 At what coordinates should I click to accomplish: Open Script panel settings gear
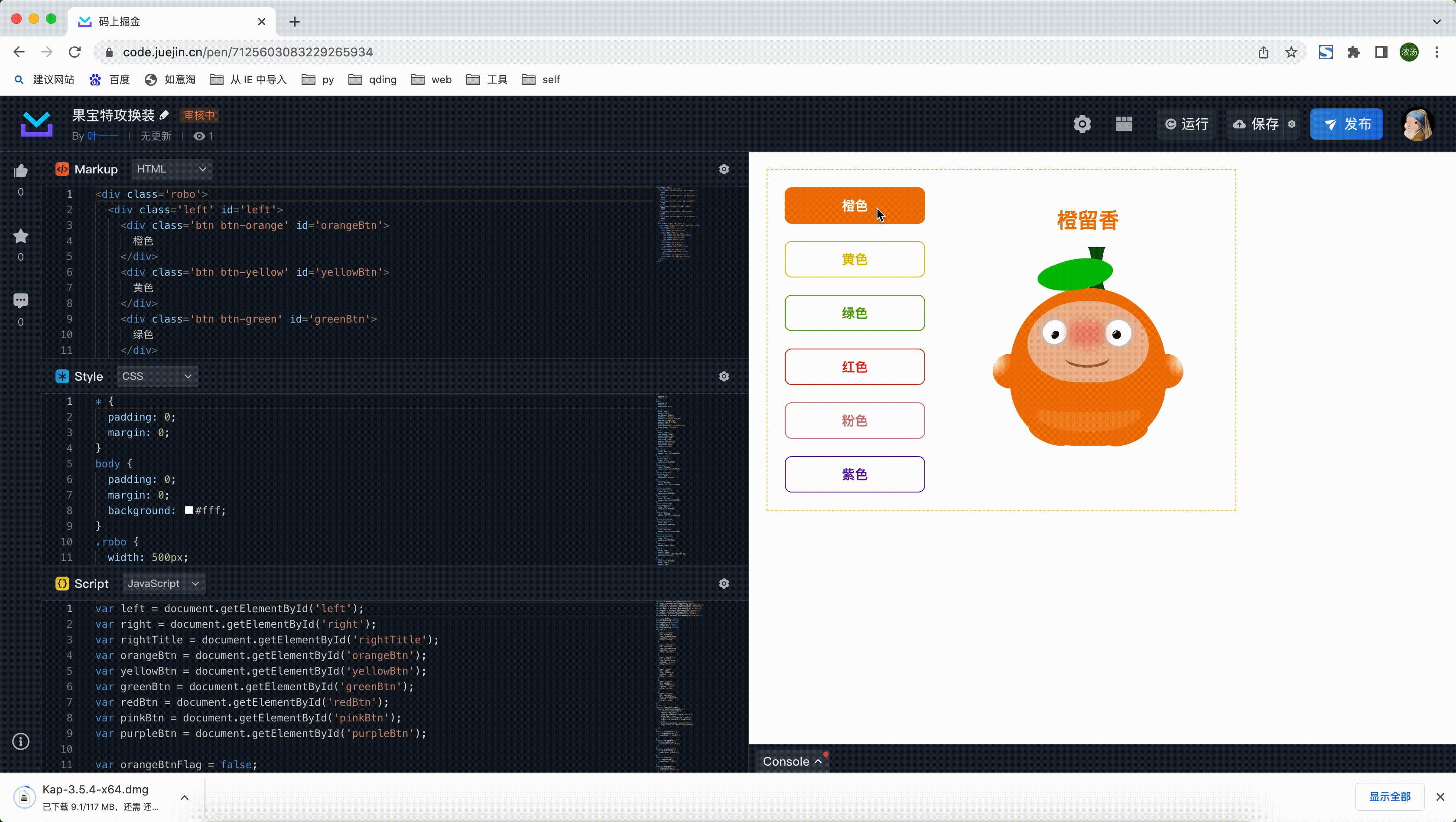[x=724, y=584]
